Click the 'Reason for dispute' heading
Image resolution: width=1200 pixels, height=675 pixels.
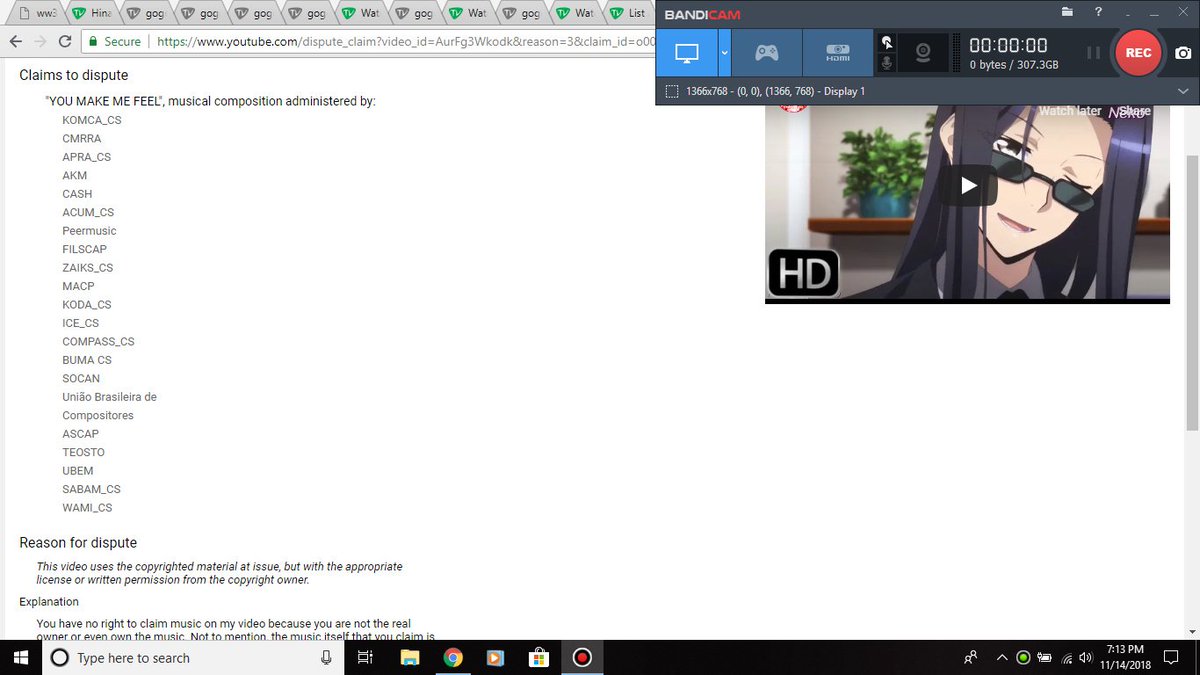(78, 543)
